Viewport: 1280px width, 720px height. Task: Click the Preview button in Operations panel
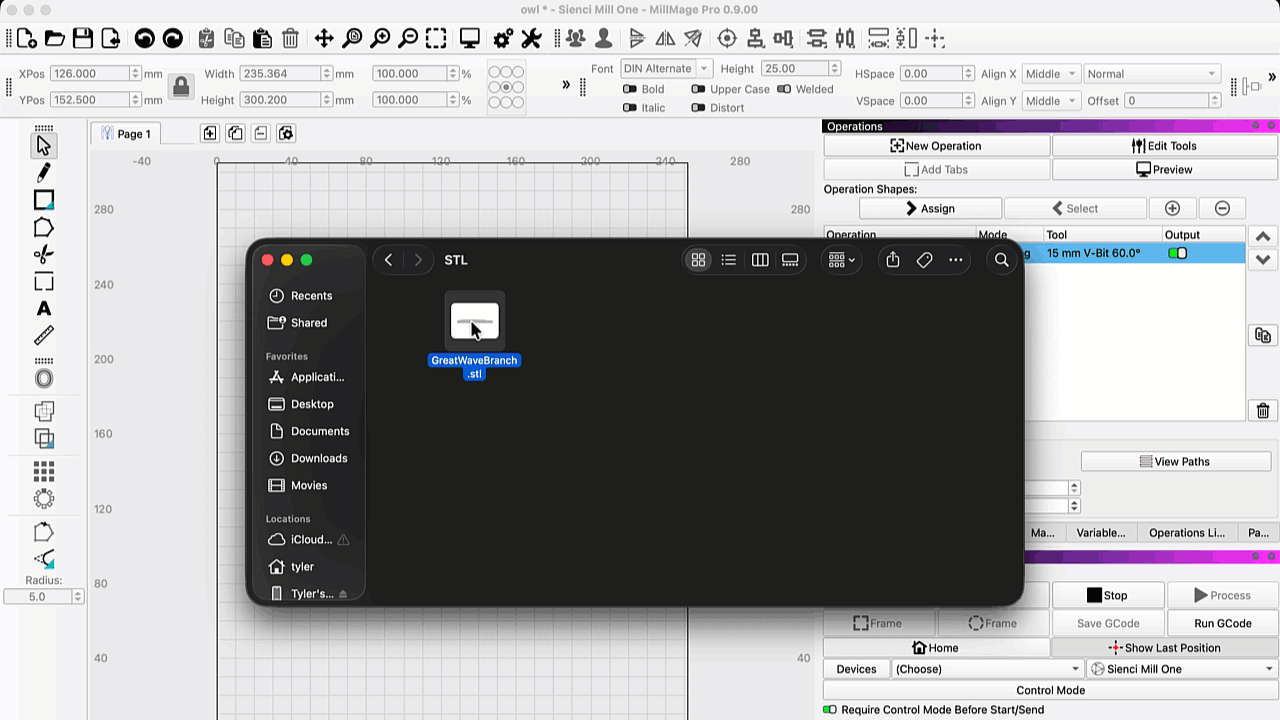[x=1165, y=170]
